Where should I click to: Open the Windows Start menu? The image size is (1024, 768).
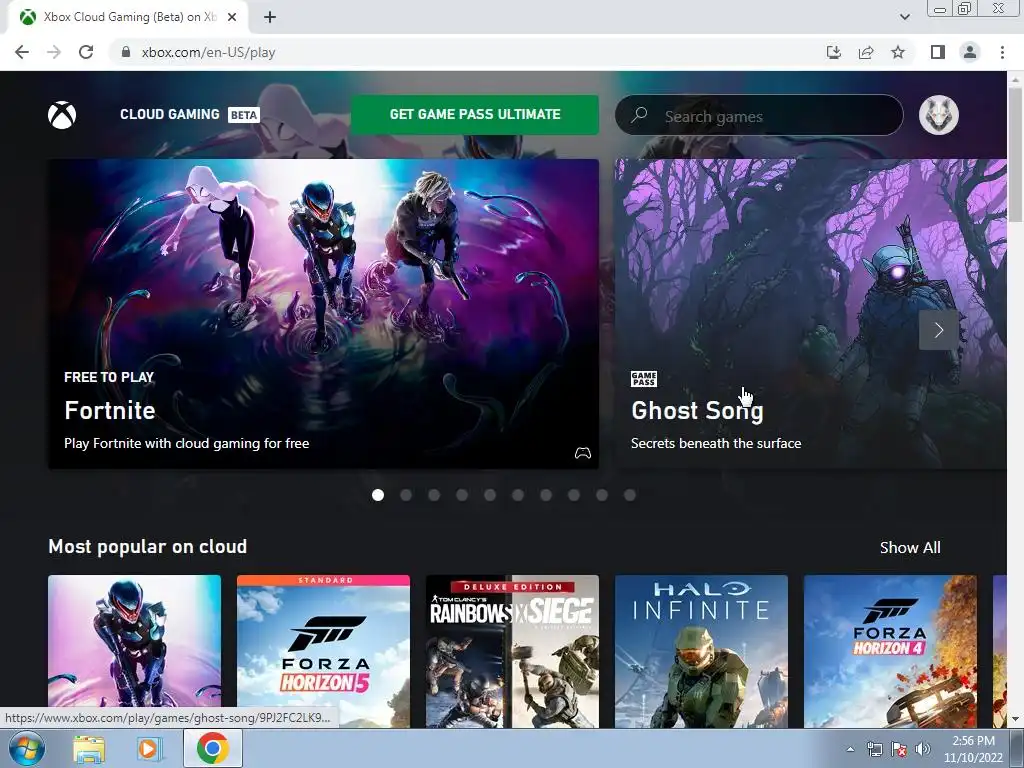pos(27,748)
